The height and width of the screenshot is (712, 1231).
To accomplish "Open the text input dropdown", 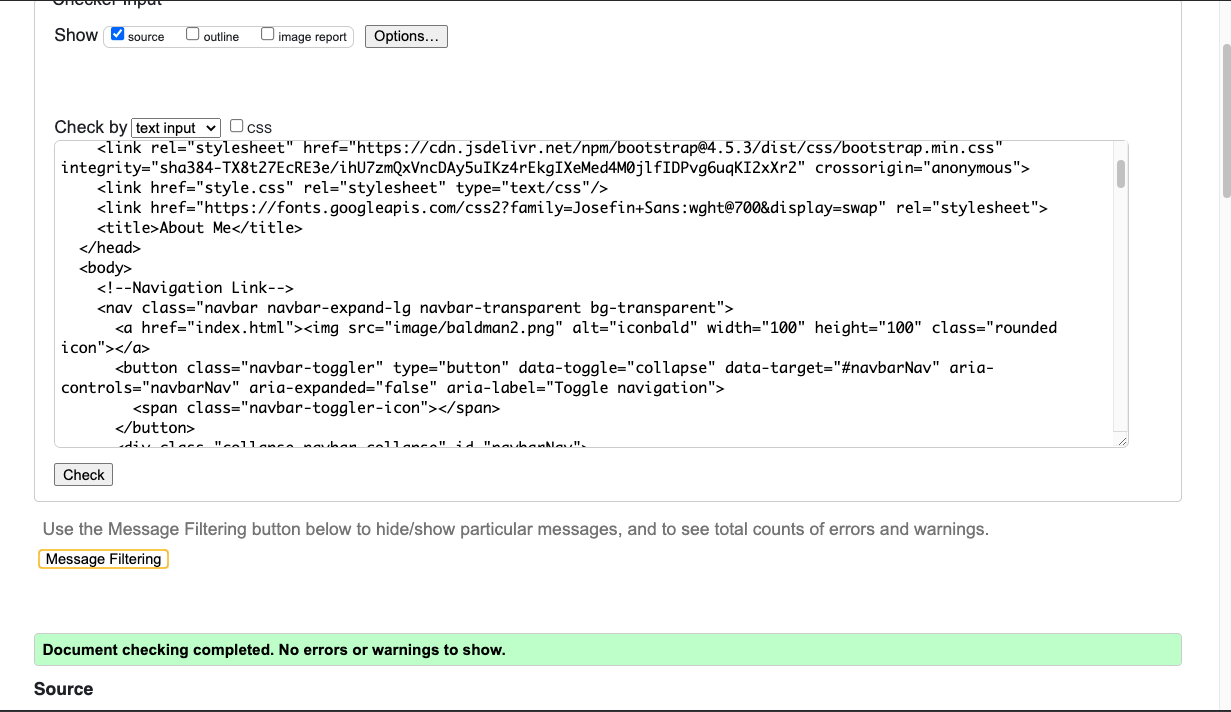I will (176, 128).
